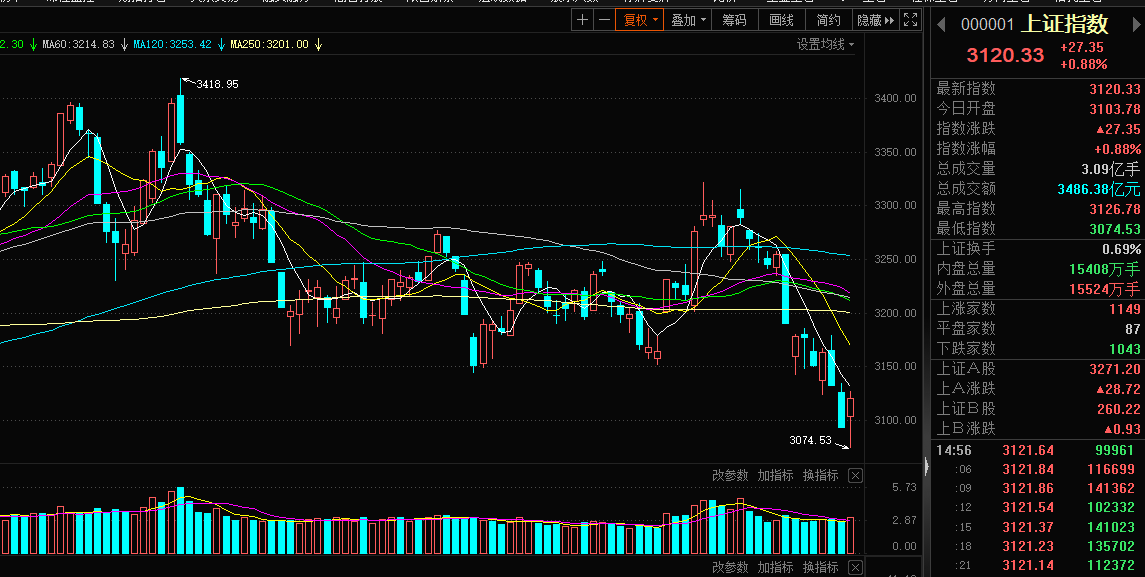
Task: Toggle the 简约 simple display mode
Action: pos(828,20)
